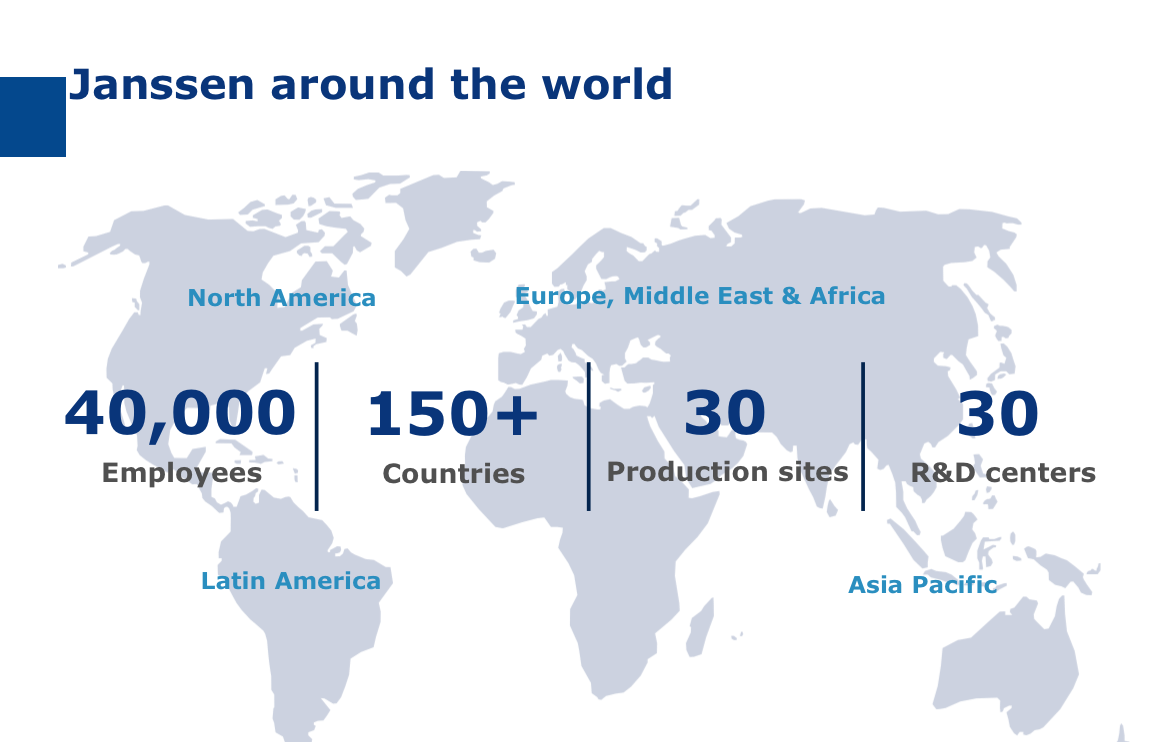Click the 'Janssen around the world' title
The width and height of the screenshot is (1161, 742).
[371, 85]
